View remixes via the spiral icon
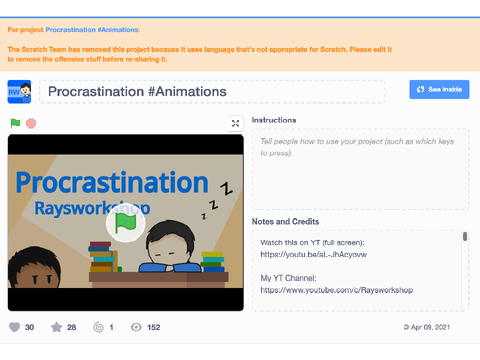The width and height of the screenshot is (480, 360). click(98, 327)
